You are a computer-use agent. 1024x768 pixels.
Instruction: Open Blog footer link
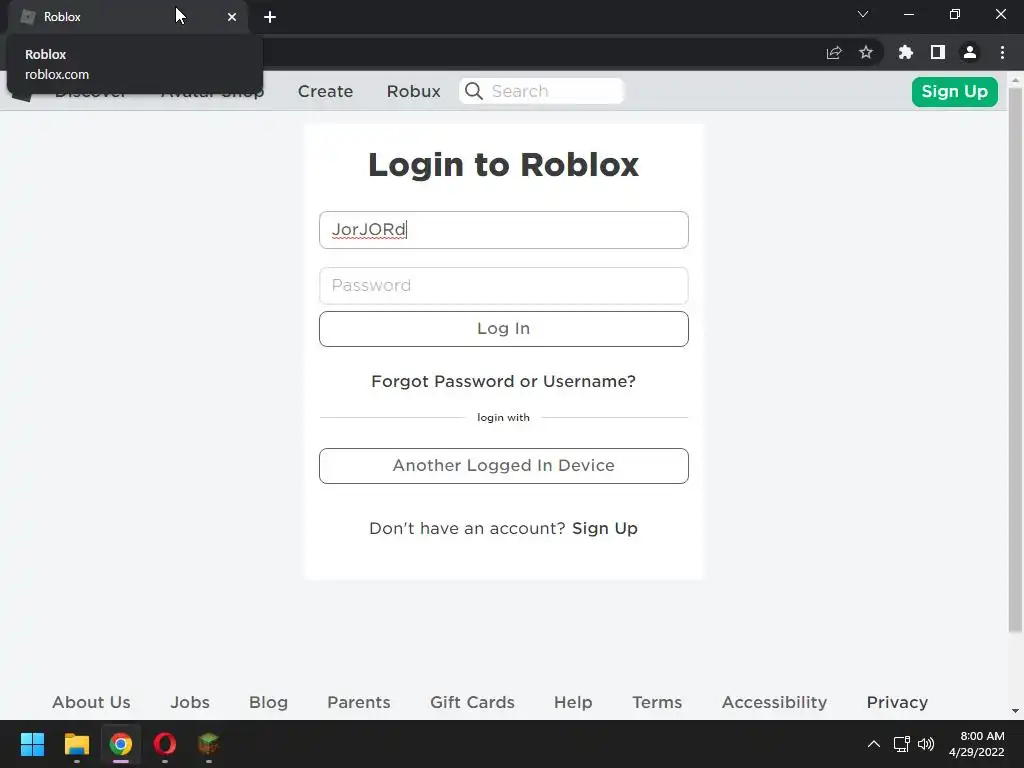[x=268, y=702]
